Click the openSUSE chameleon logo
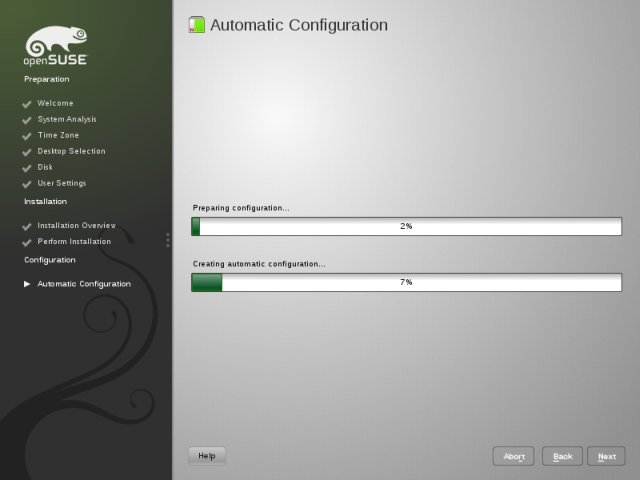 click(56, 45)
